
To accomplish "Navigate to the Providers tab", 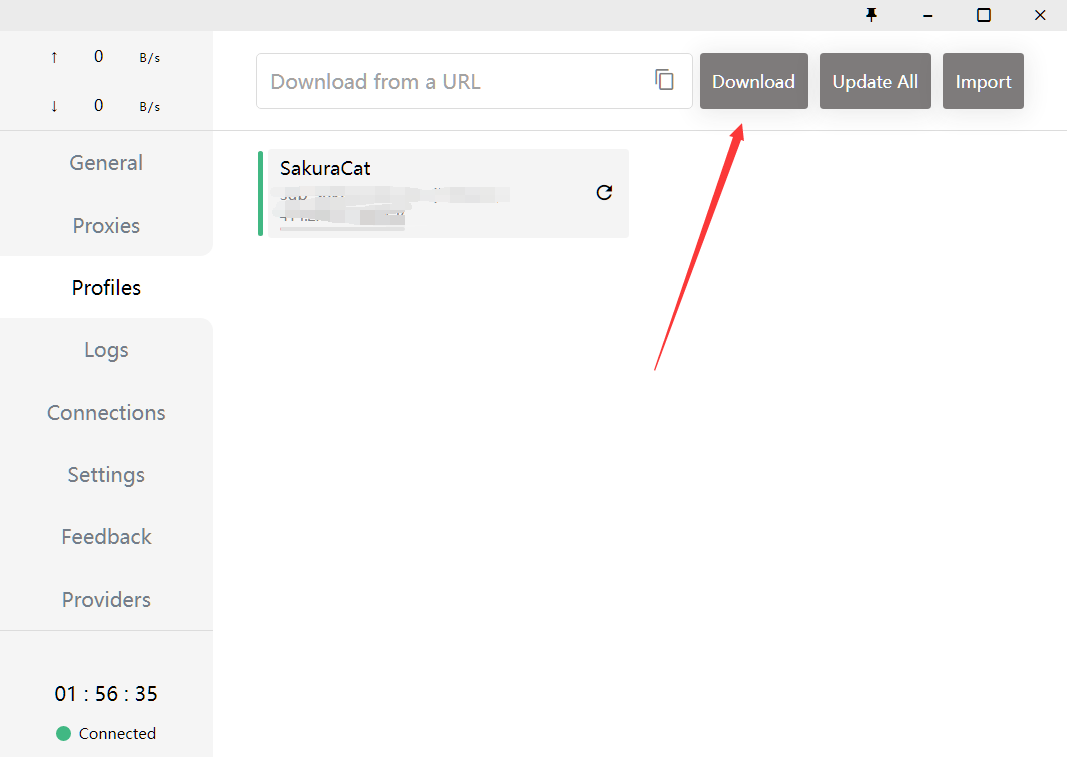I will coord(106,600).
